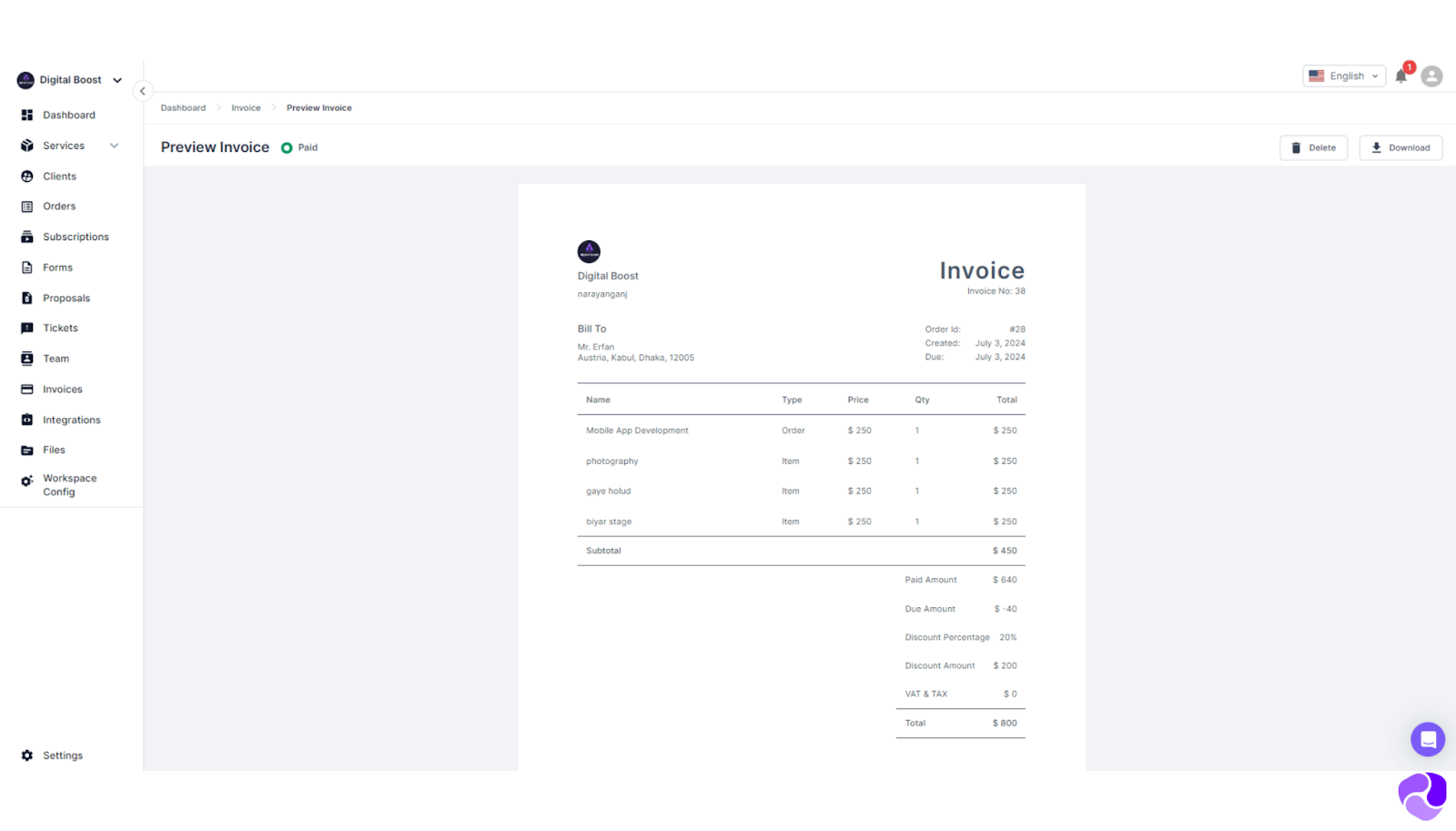Delete this invoice
Image resolution: width=1456 pixels, height=831 pixels.
point(1313,147)
